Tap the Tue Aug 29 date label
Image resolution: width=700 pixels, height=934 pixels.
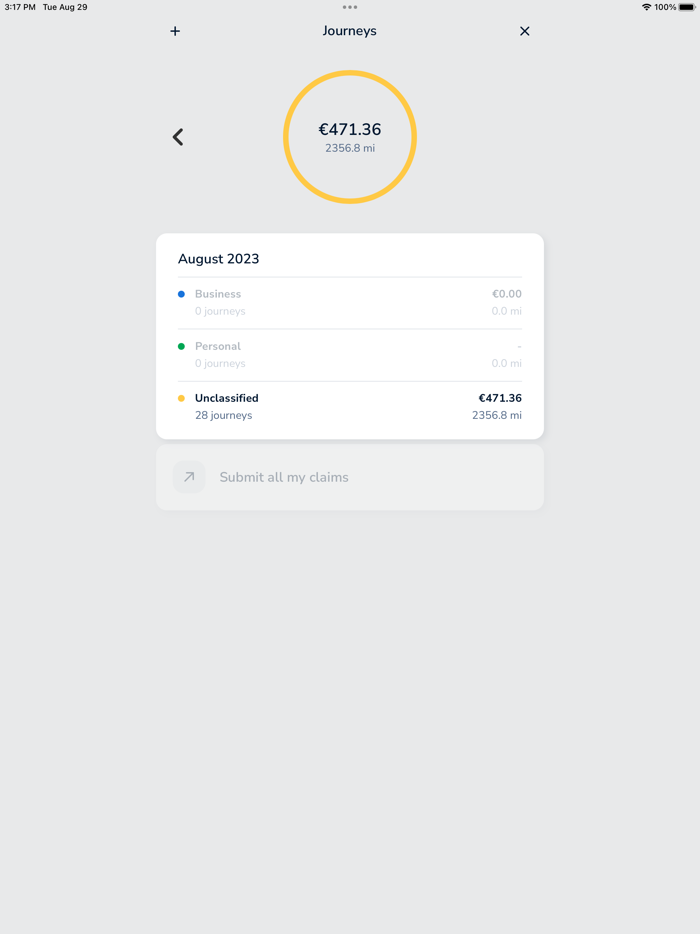[64, 7]
